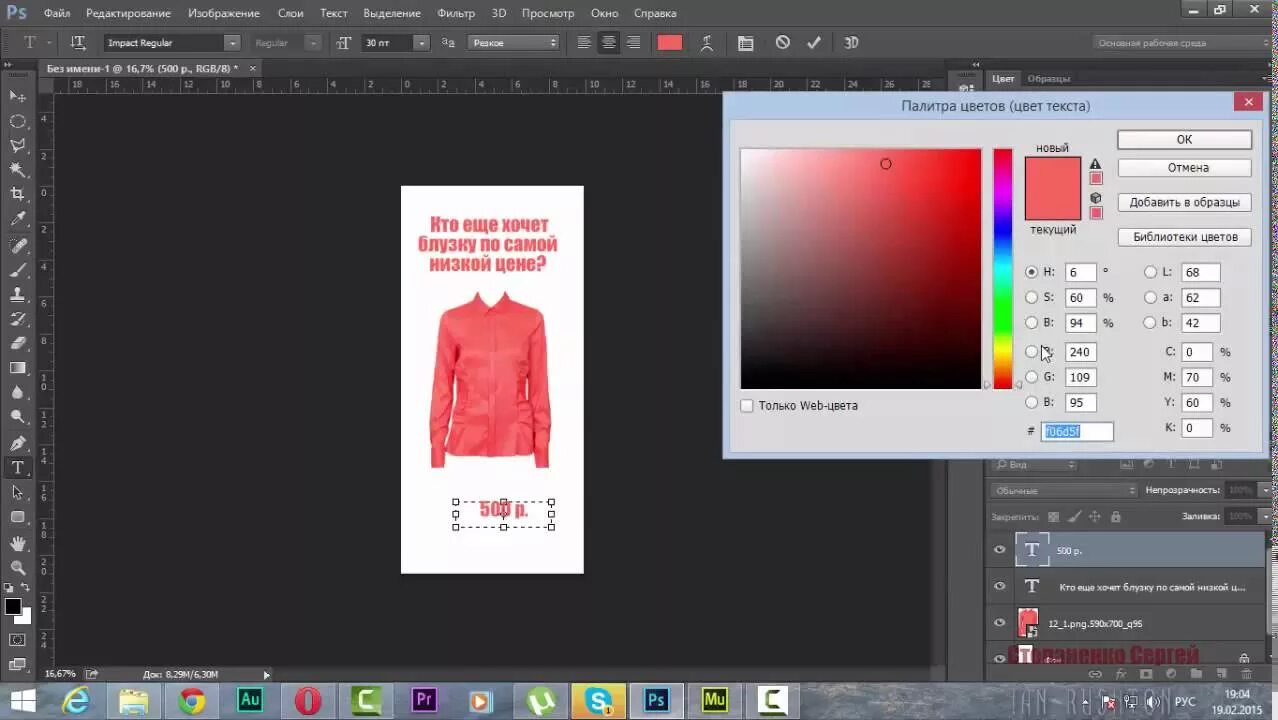This screenshot has height=720, width=1278.
Task: Select the Elliptical Marquee tool
Action: pyautogui.click(x=18, y=121)
